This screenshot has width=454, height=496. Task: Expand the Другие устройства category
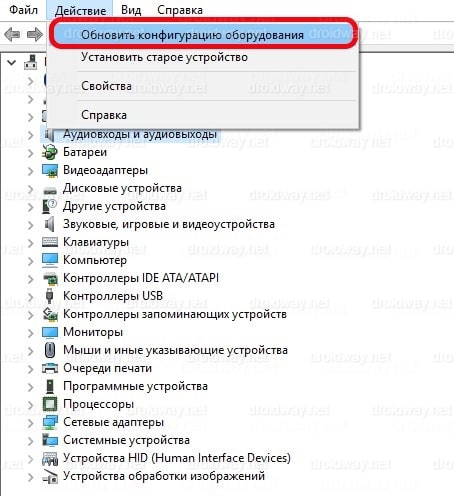click(x=30, y=207)
